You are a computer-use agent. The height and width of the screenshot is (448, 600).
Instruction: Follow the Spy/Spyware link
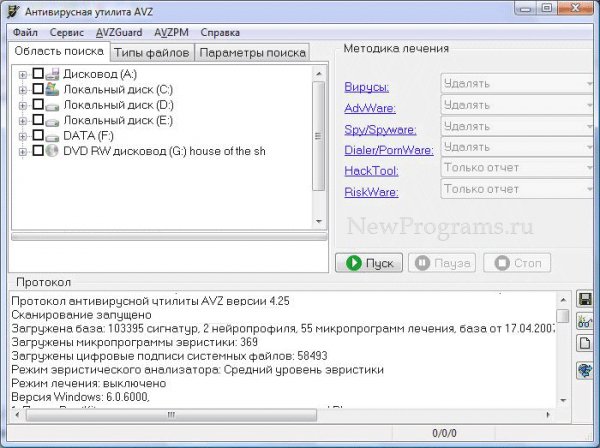click(x=380, y=129)
